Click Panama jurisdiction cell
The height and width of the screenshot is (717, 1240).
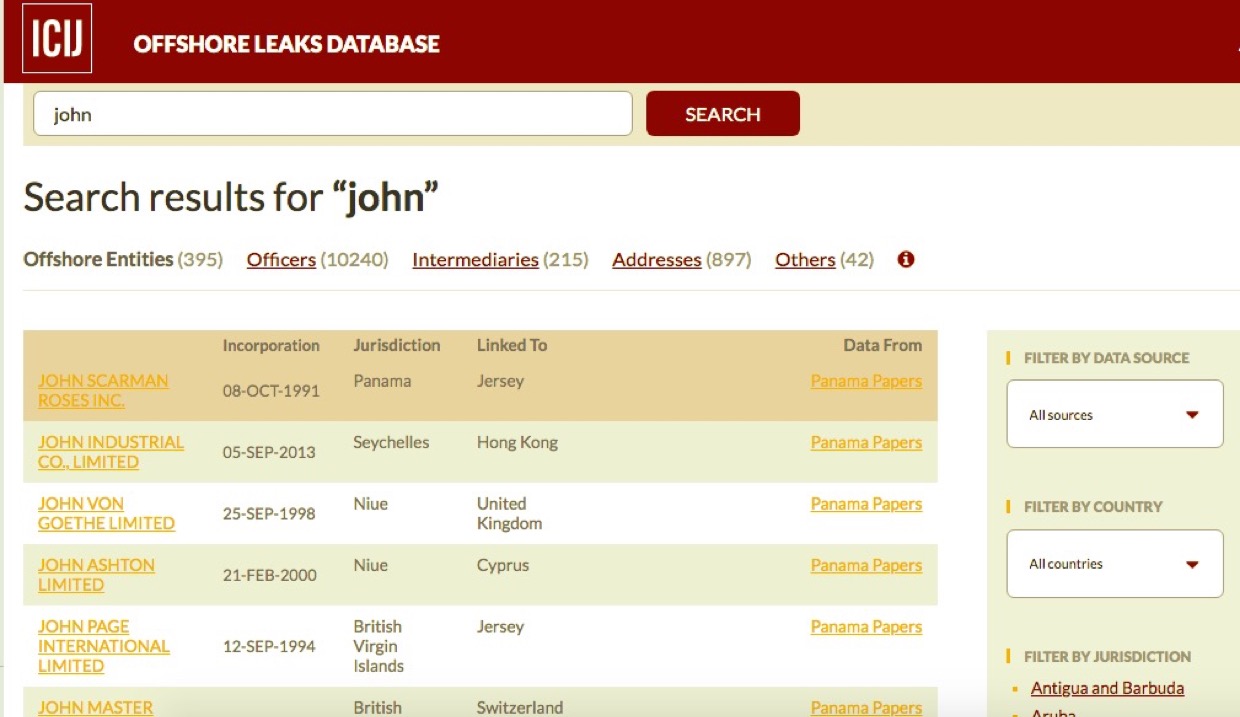(382, 381)
